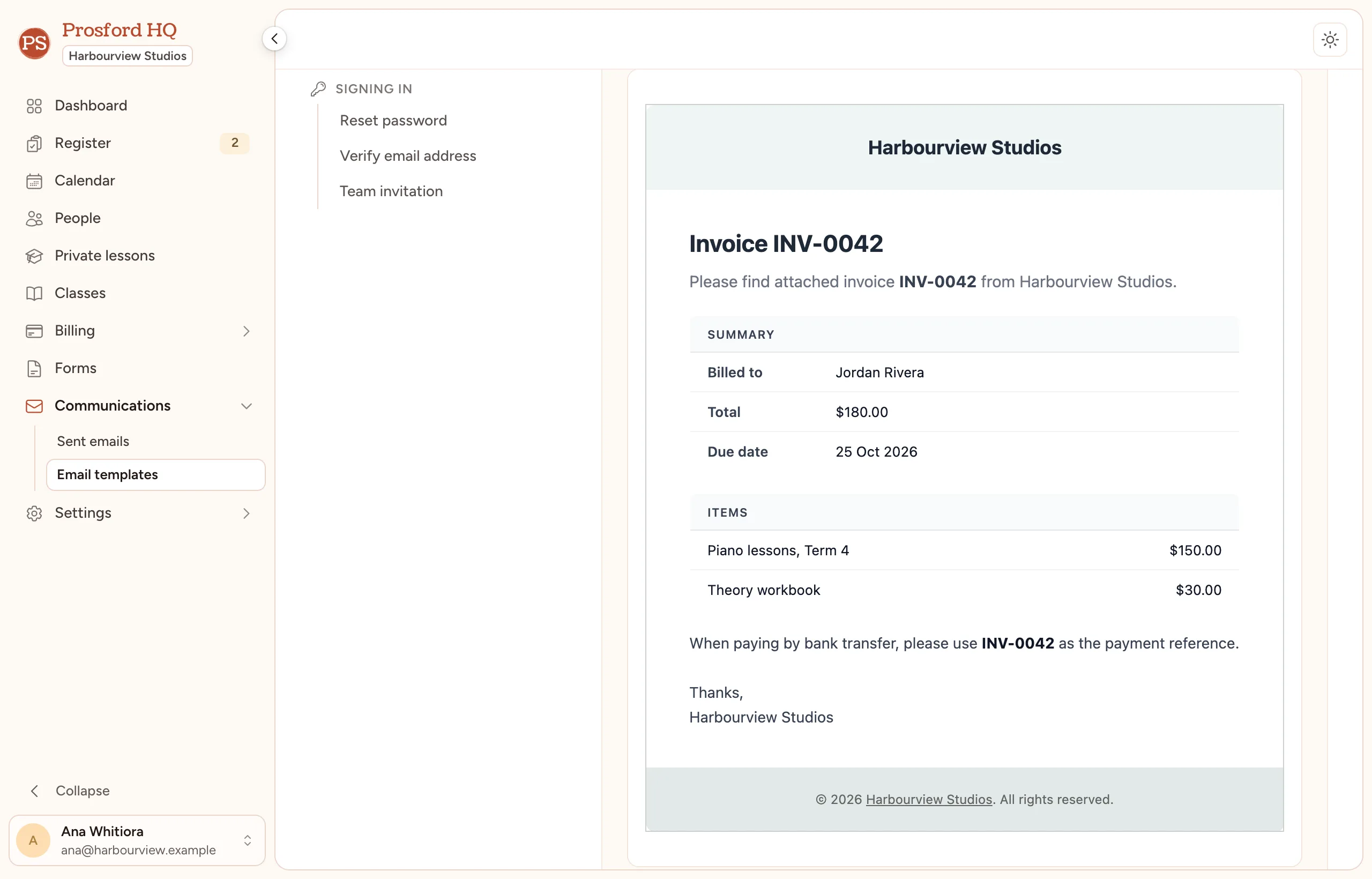Click the Invoice INV-0042 heading
Viewport: 1372px width, 879px height.
(x=786, y=244)
